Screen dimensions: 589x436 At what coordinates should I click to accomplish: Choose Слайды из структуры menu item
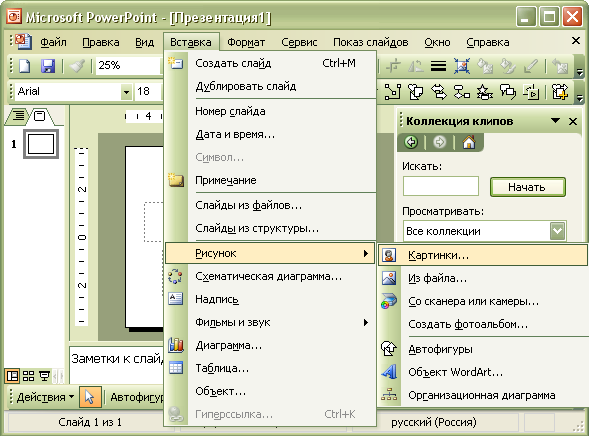(270, 228)
